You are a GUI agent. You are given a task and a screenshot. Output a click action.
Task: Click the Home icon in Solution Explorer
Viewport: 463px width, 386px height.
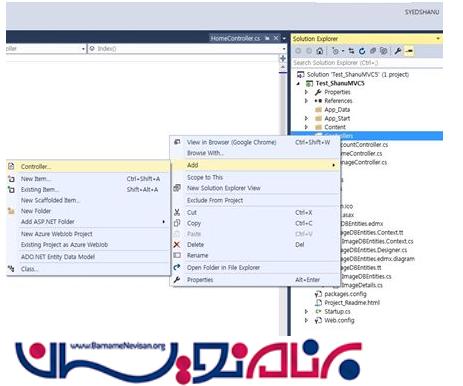(x=319, y=51)
